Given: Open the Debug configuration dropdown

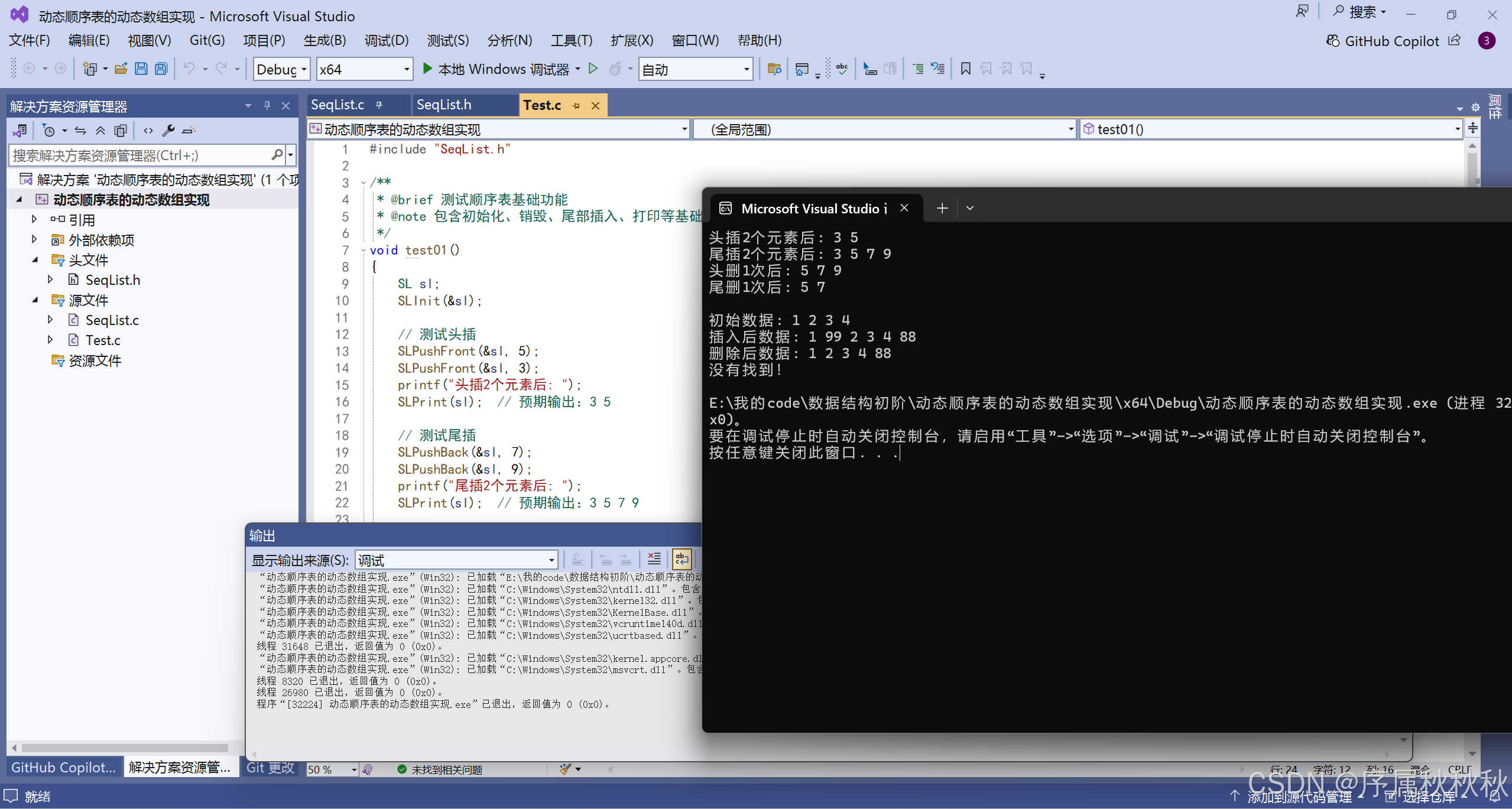Looking at the screenshot, I should tap(281, 69).
